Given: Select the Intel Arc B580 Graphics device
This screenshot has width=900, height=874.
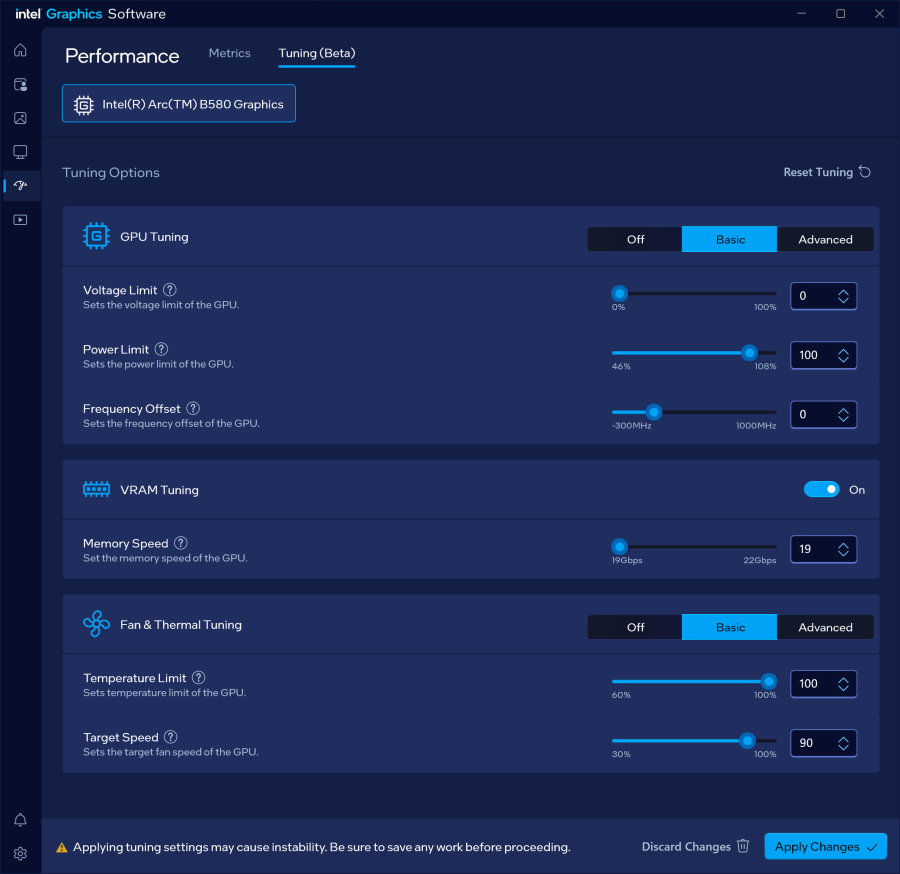Looking at the screenshot, I should 179,103.
